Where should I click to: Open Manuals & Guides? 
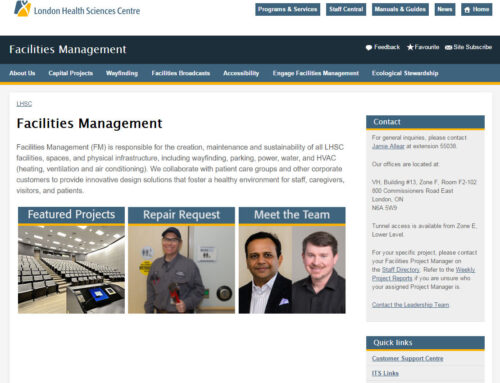400,9
